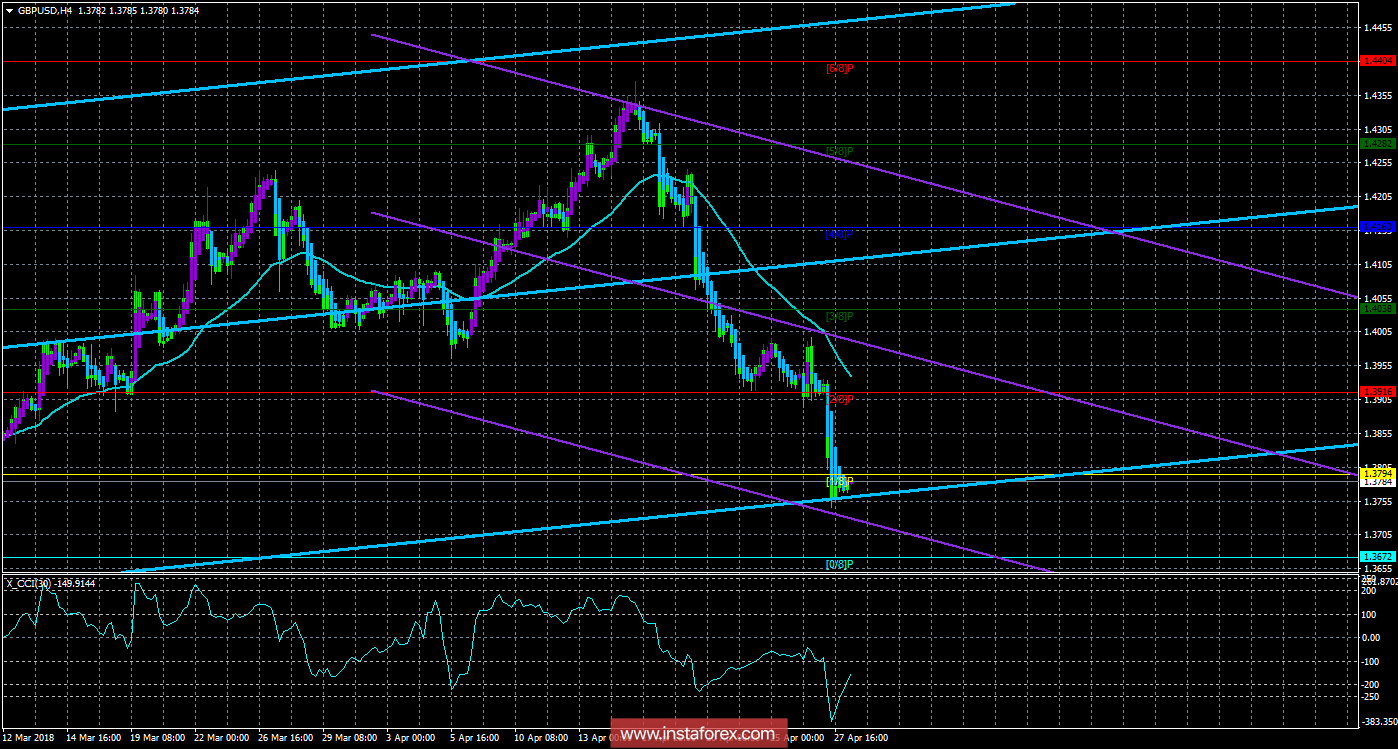Viewport: 1398px width, 749px height.
Task: Click the 14 Mar 16:00 time label
Action: pyautogui.click(x=93, y=737)
